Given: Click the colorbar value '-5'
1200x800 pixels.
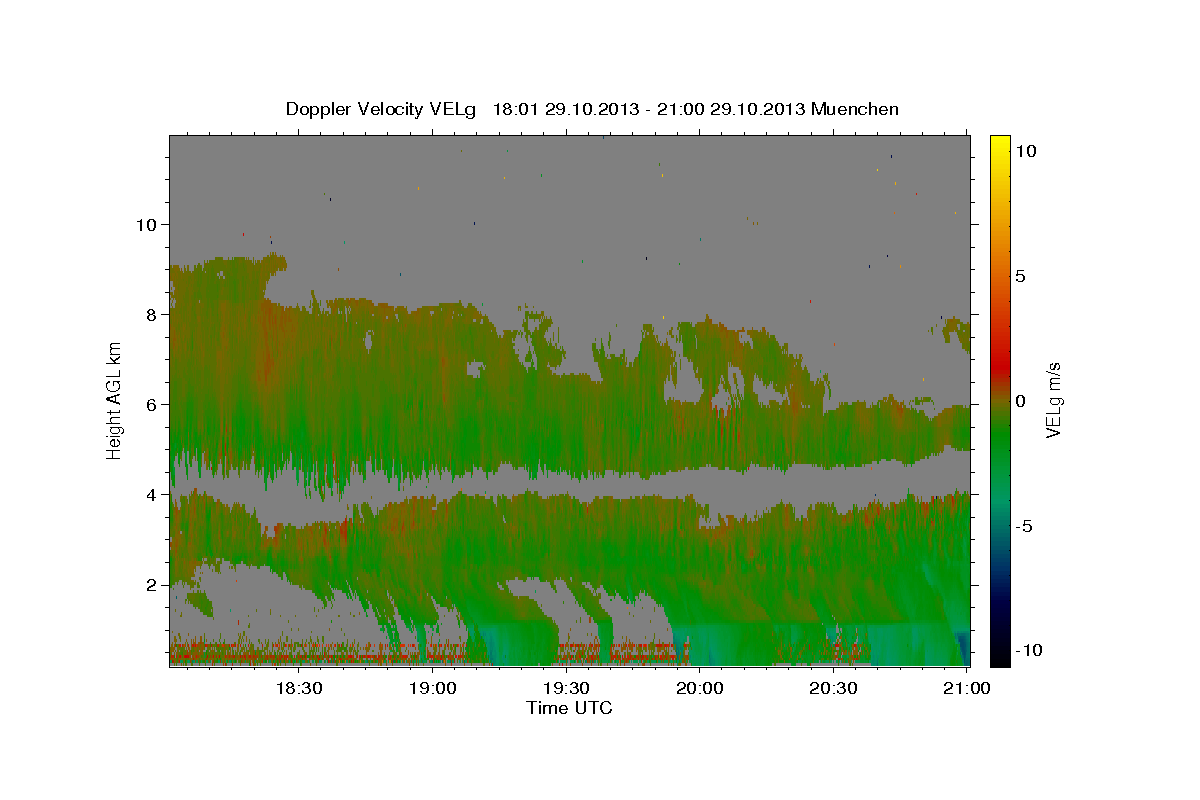Looking at the screenshot, I should [1024, 525].
